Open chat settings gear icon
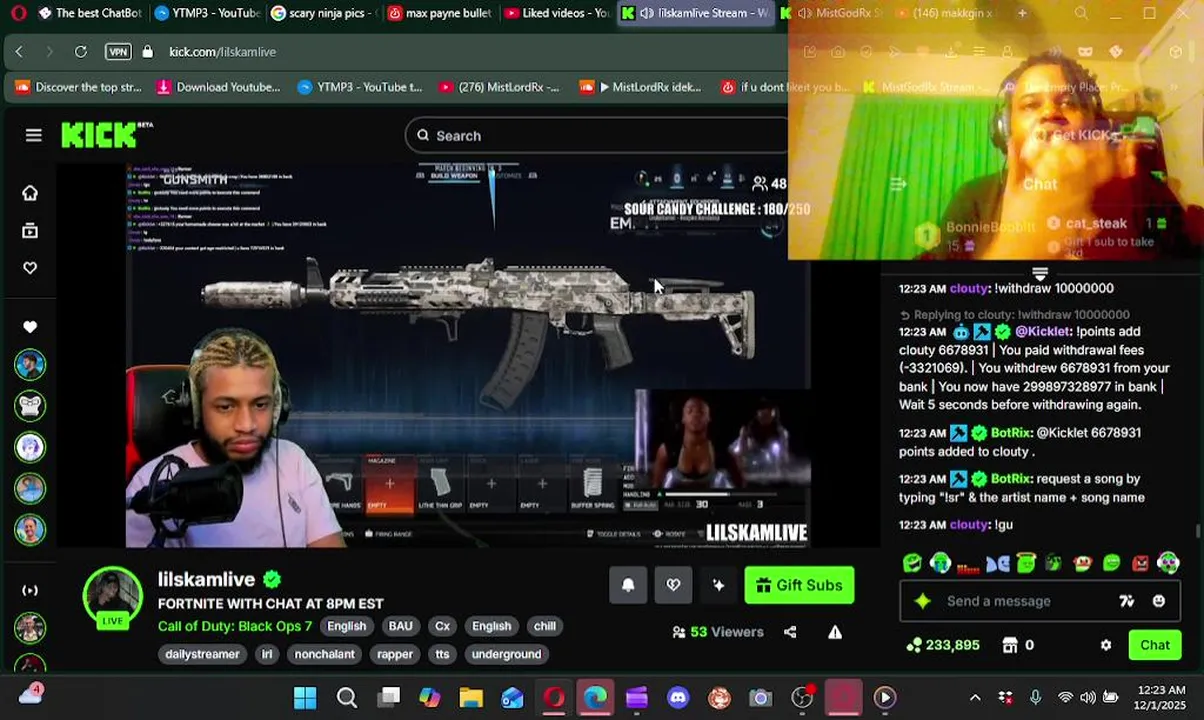This screenshot has width=1204, height=720. [1105, 645]
